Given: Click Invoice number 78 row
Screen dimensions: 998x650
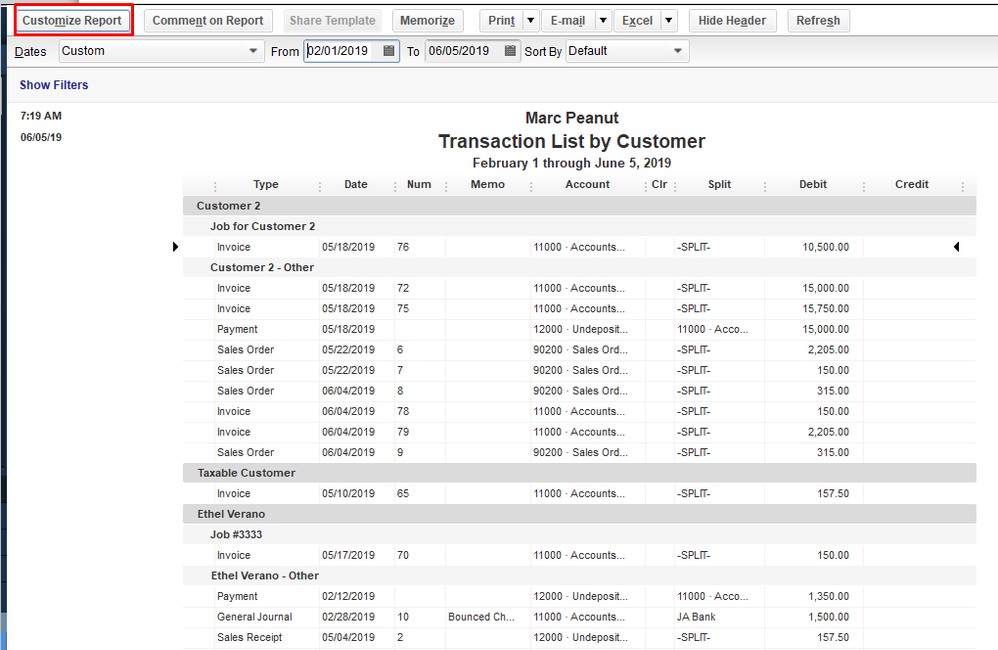Looking at the screenshot, I should tap(579, 411).
